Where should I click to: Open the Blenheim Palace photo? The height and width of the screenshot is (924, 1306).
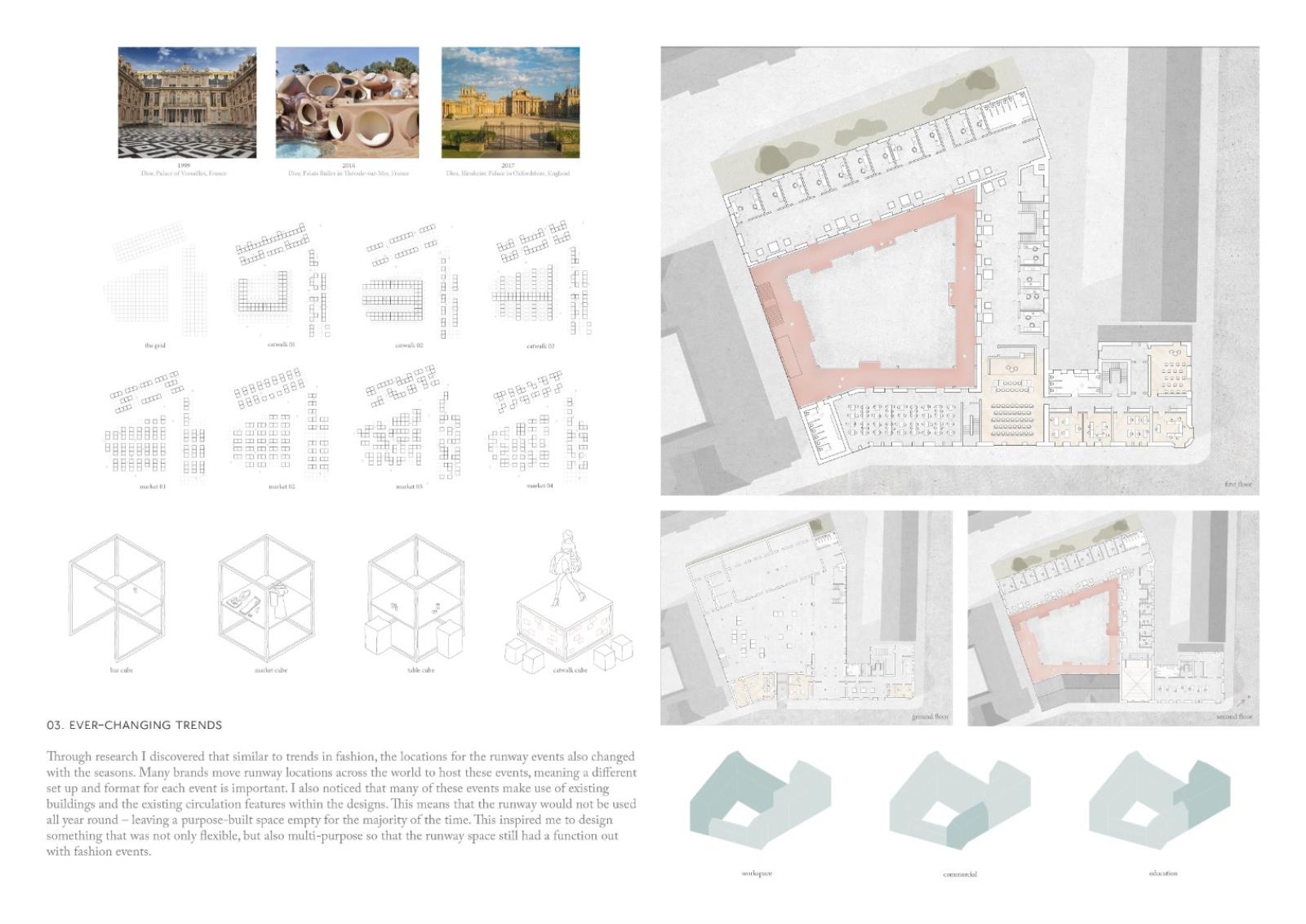[x=510, y=102]
